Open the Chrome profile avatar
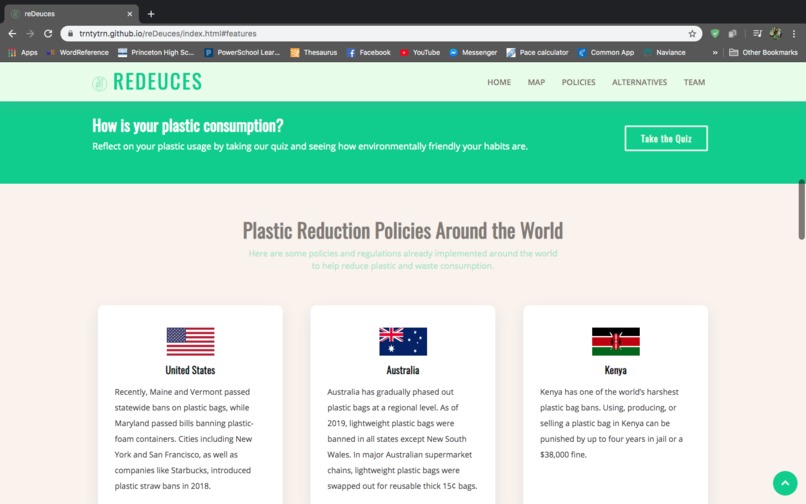 click(775, 33)
